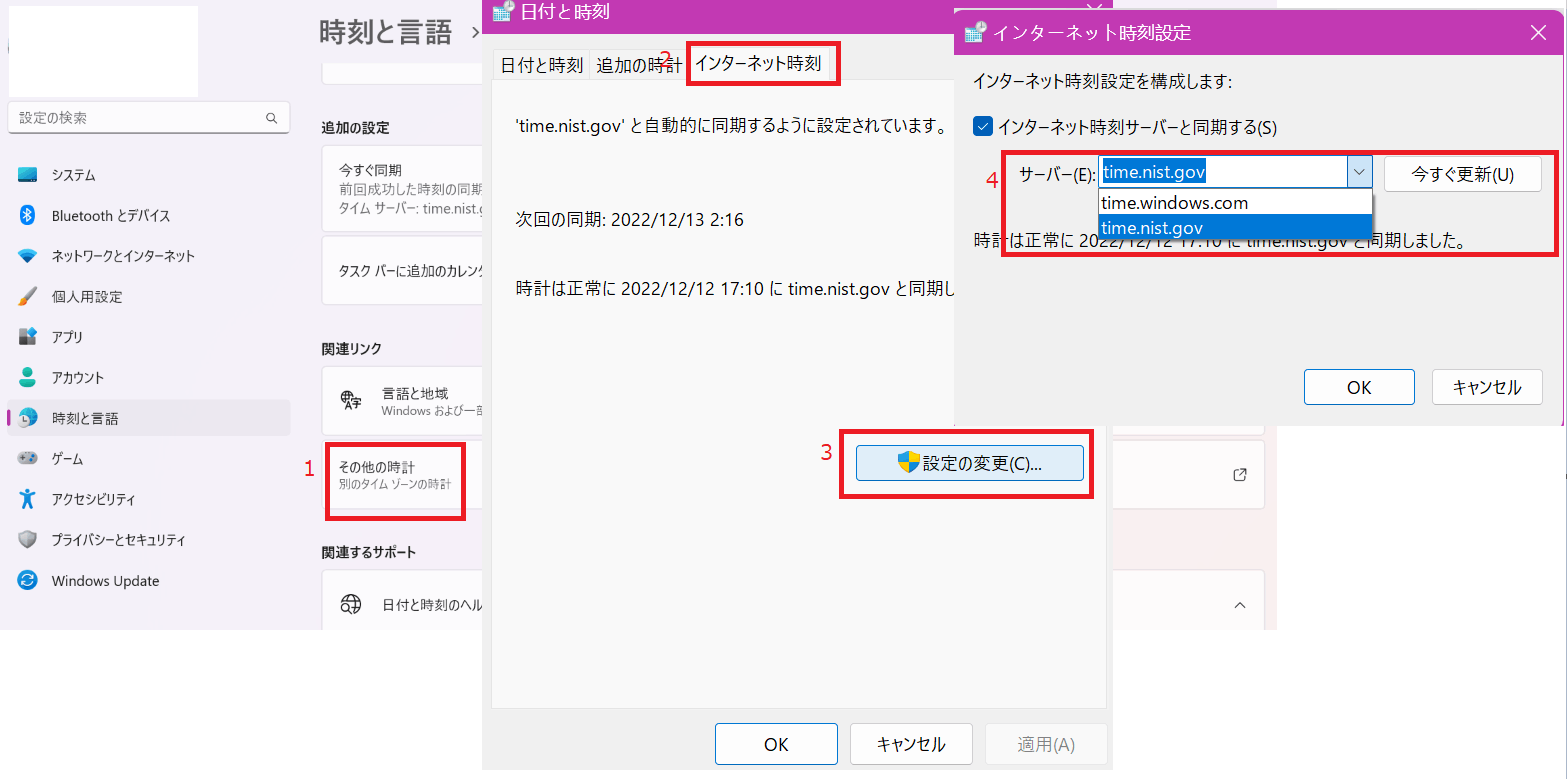1567x779 pixels.
Task: Open アカウント settings category
Action: click(148, 377)
